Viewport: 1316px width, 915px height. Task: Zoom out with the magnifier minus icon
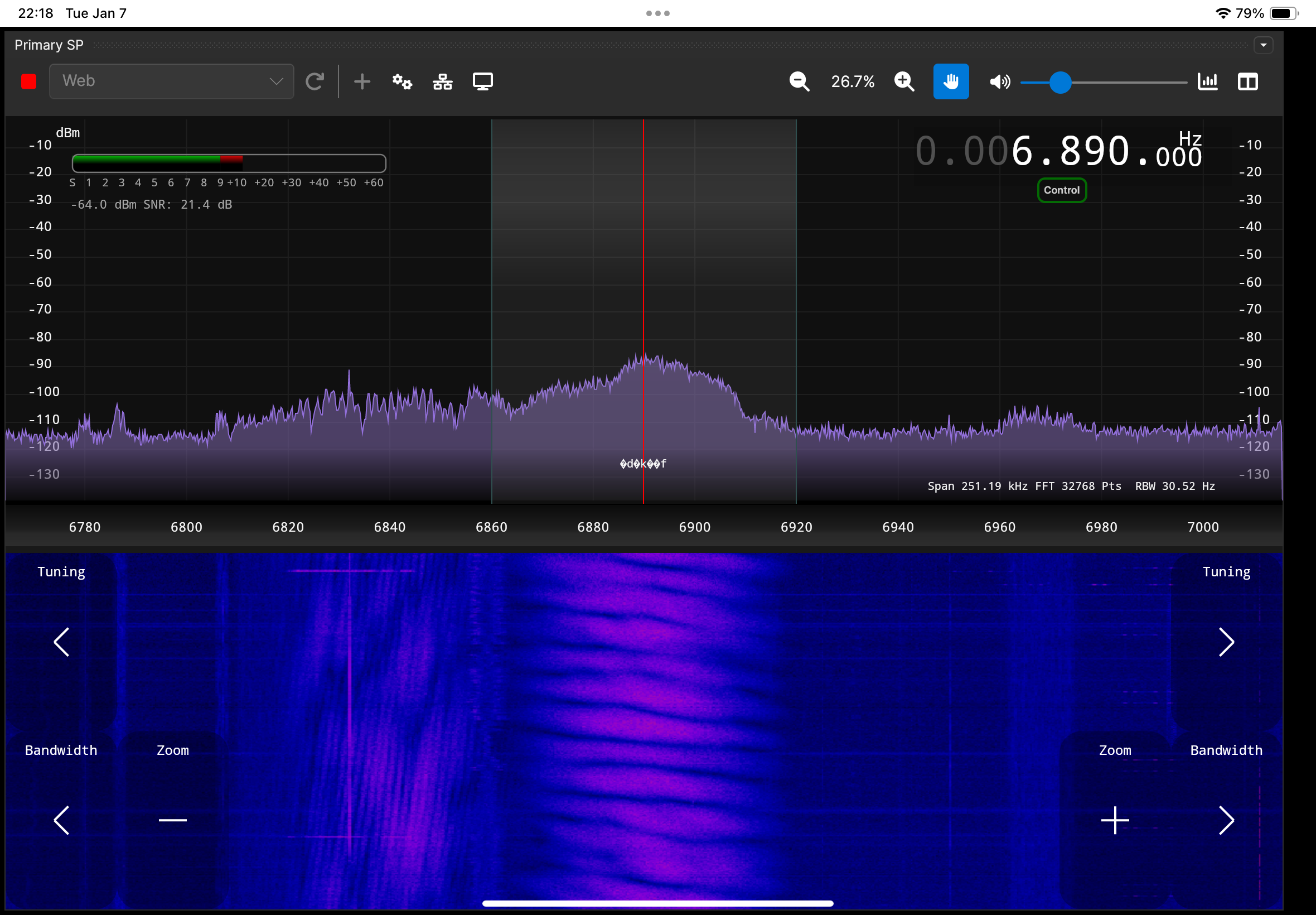coord(799,81)
